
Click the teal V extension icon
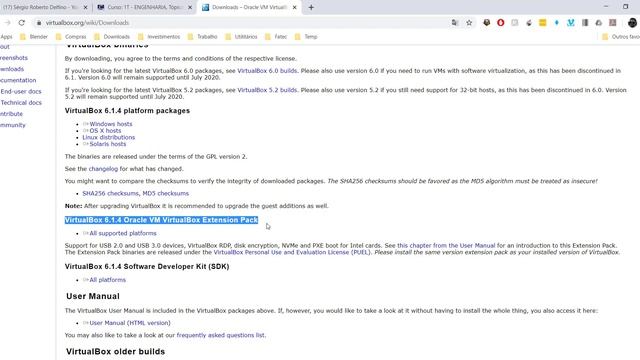pos(571,23)
